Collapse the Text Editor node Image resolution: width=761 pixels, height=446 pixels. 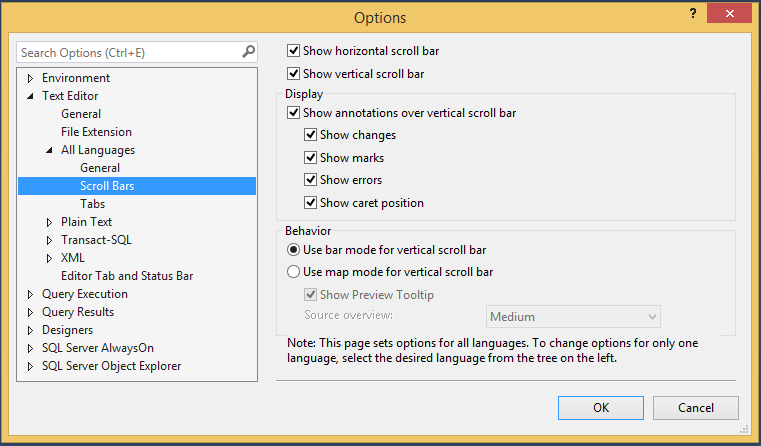[31, 96]
